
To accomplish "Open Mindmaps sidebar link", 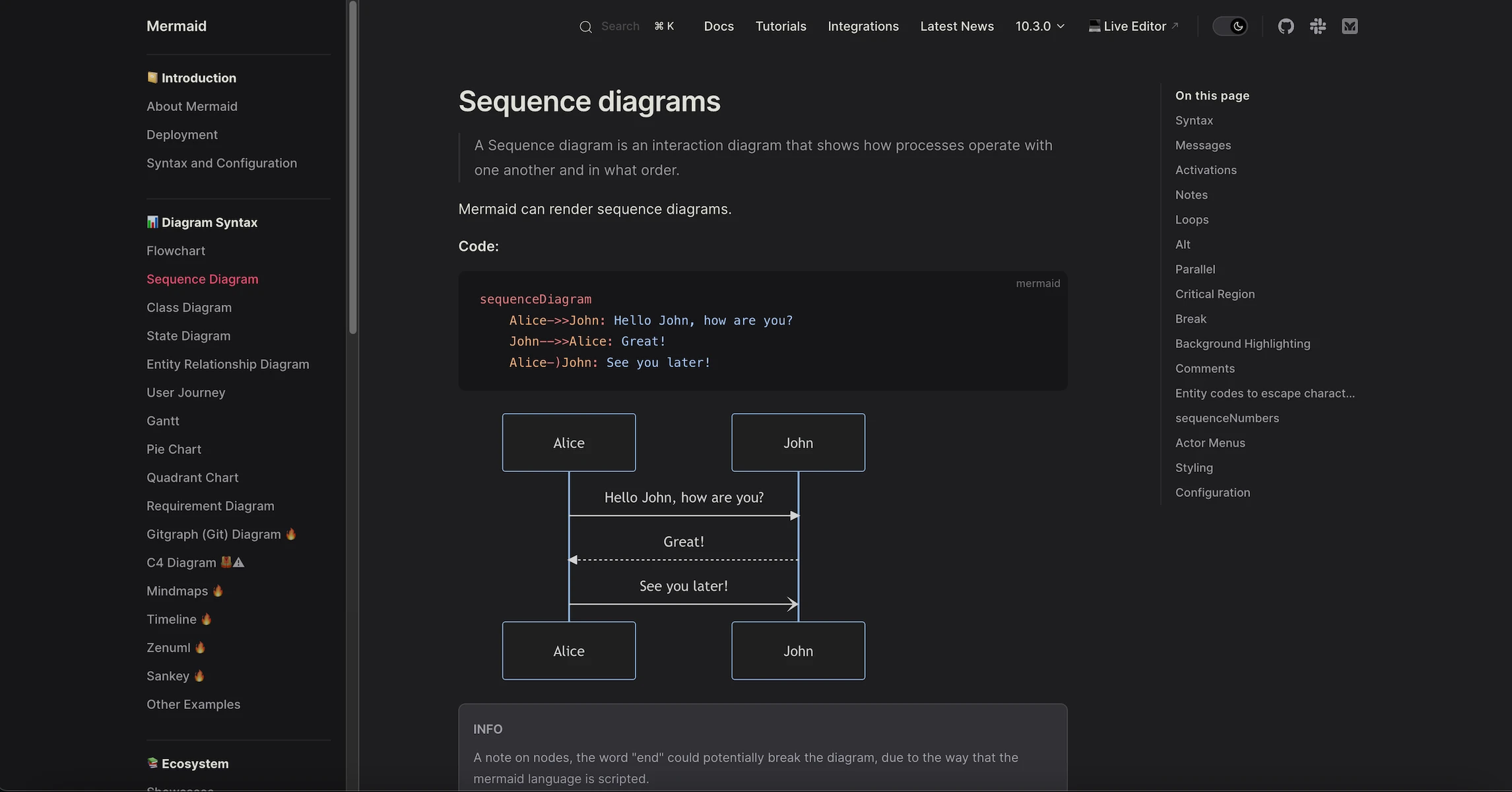I will (185, 591).
